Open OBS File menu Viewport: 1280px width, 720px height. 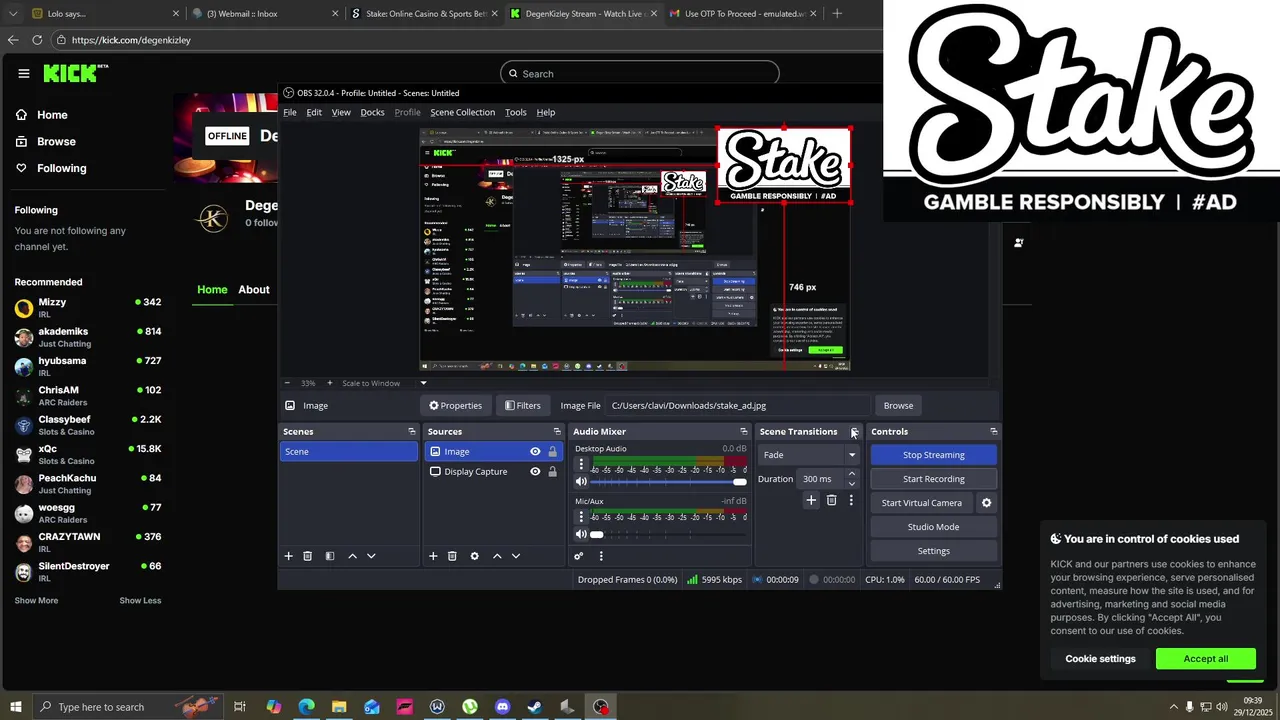pos(290,112)
